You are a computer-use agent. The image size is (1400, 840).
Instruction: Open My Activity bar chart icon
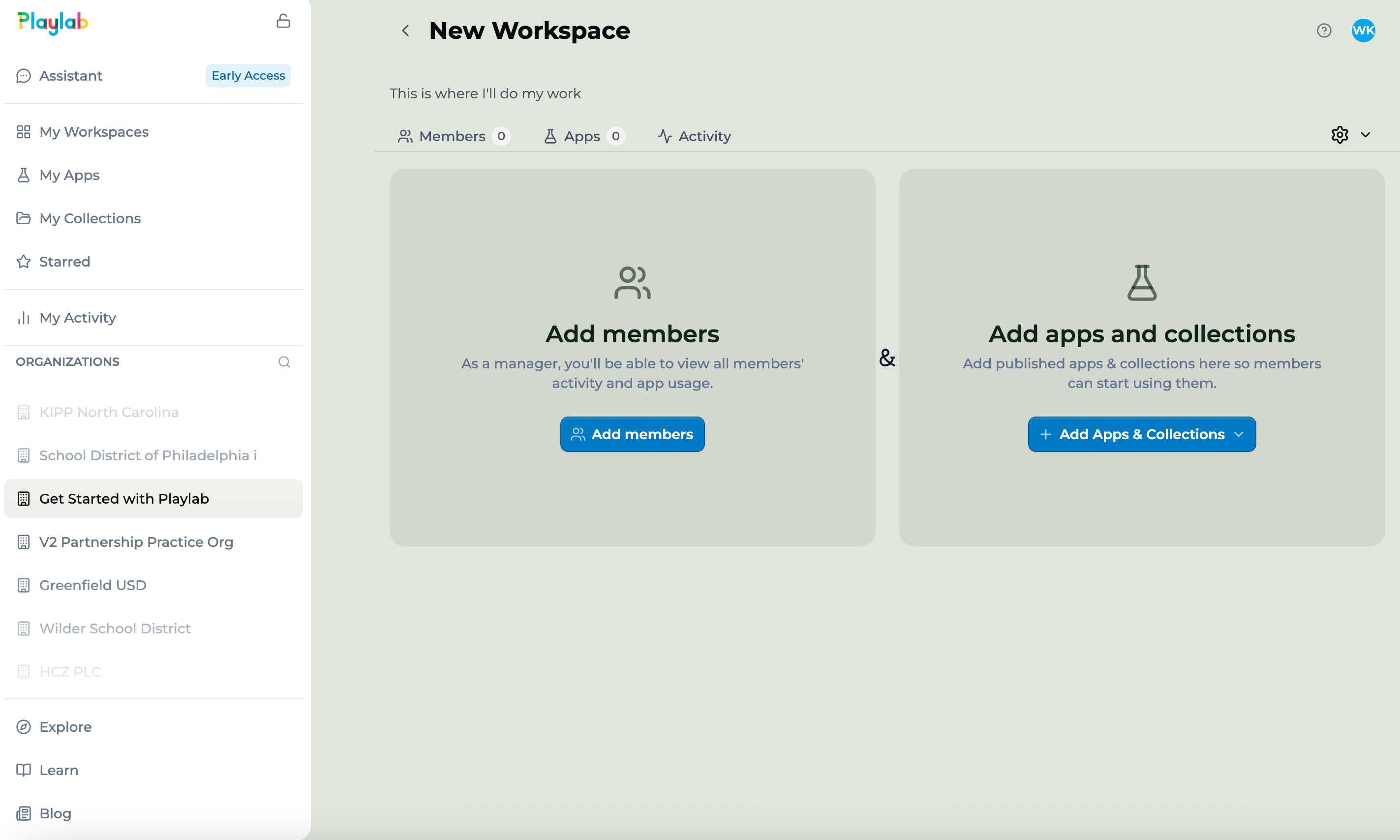pyautogui.click(x=23, y=318)
